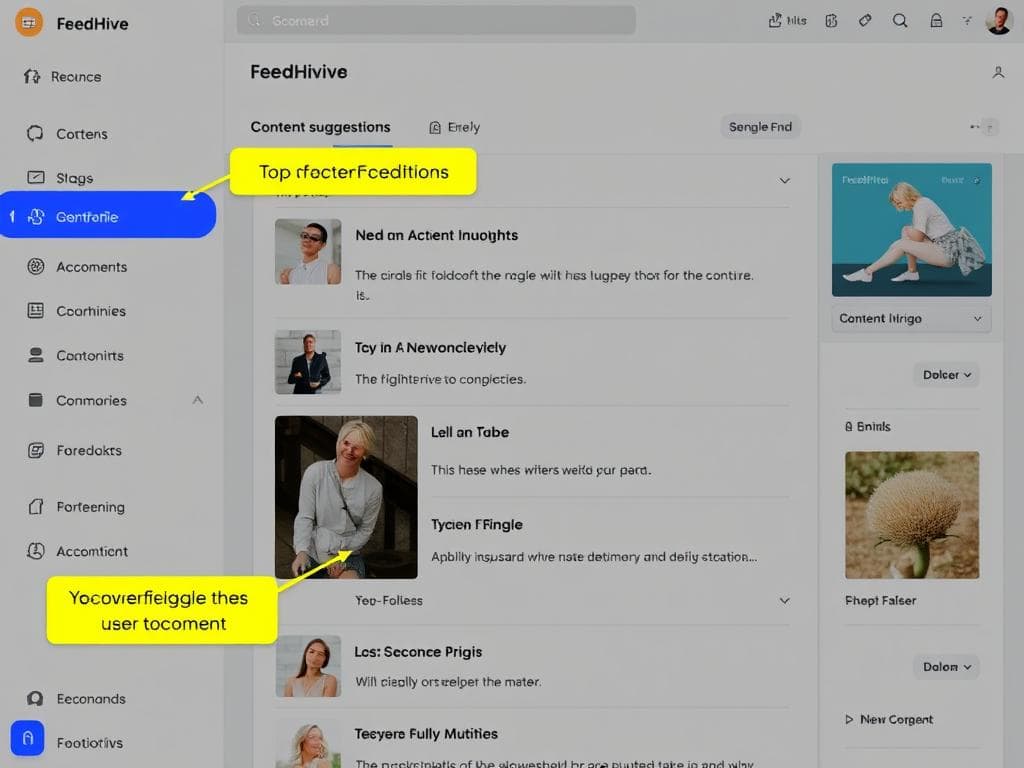The width and height of the screenshot is (1024, 768).
Task: Click the Forteening document icon
Action: [36, 507]
